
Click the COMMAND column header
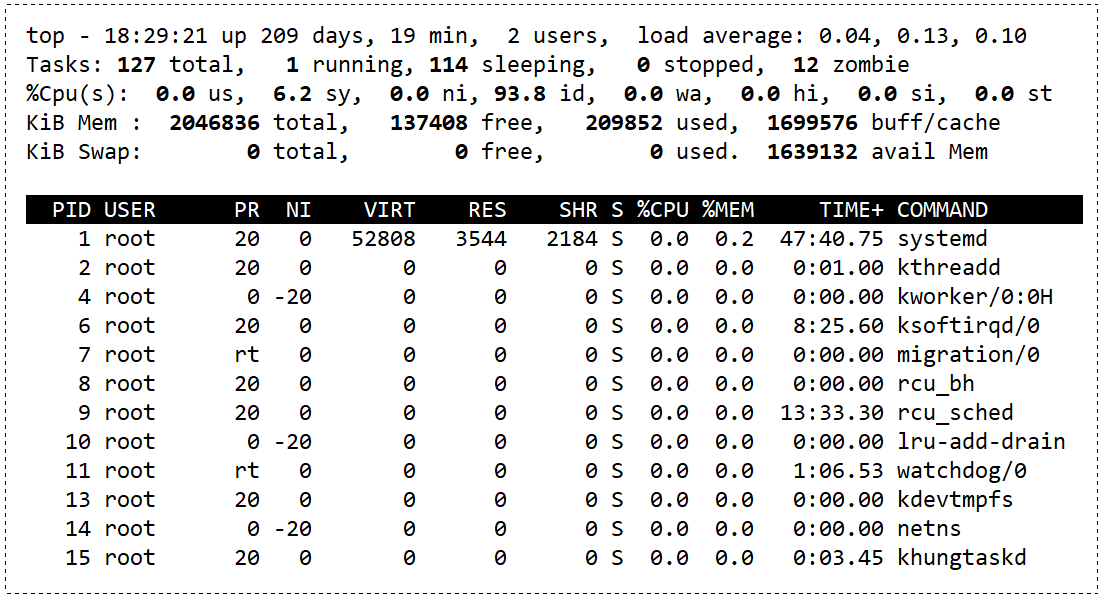point(942,210)
